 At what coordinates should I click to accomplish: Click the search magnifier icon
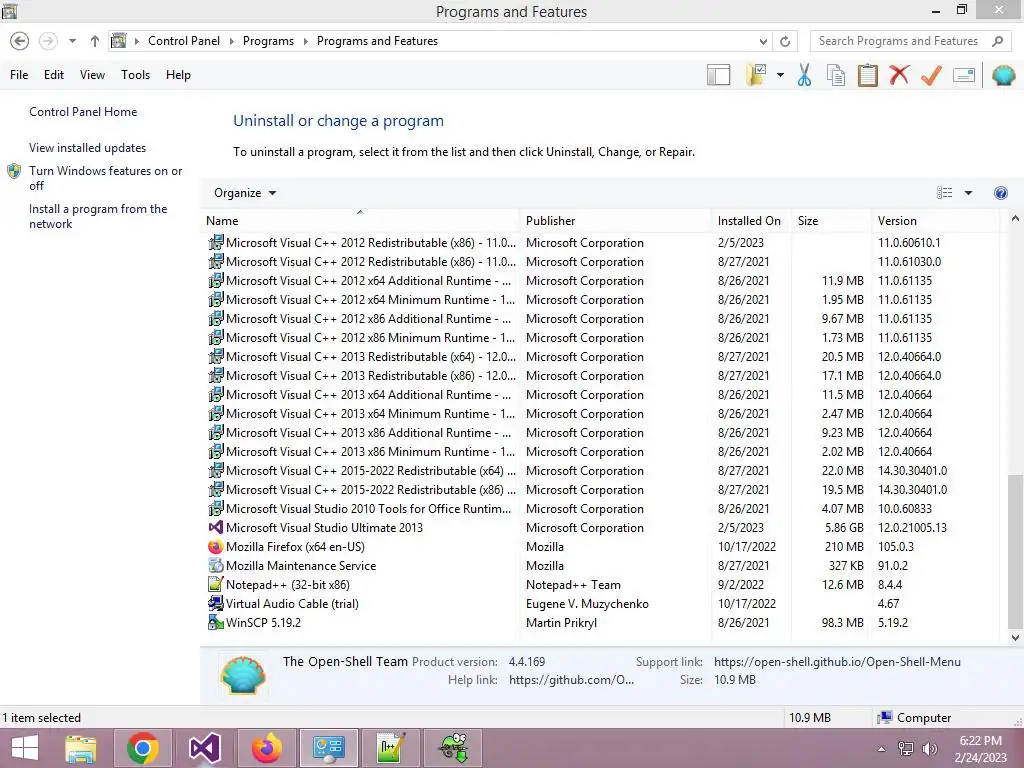997,41
